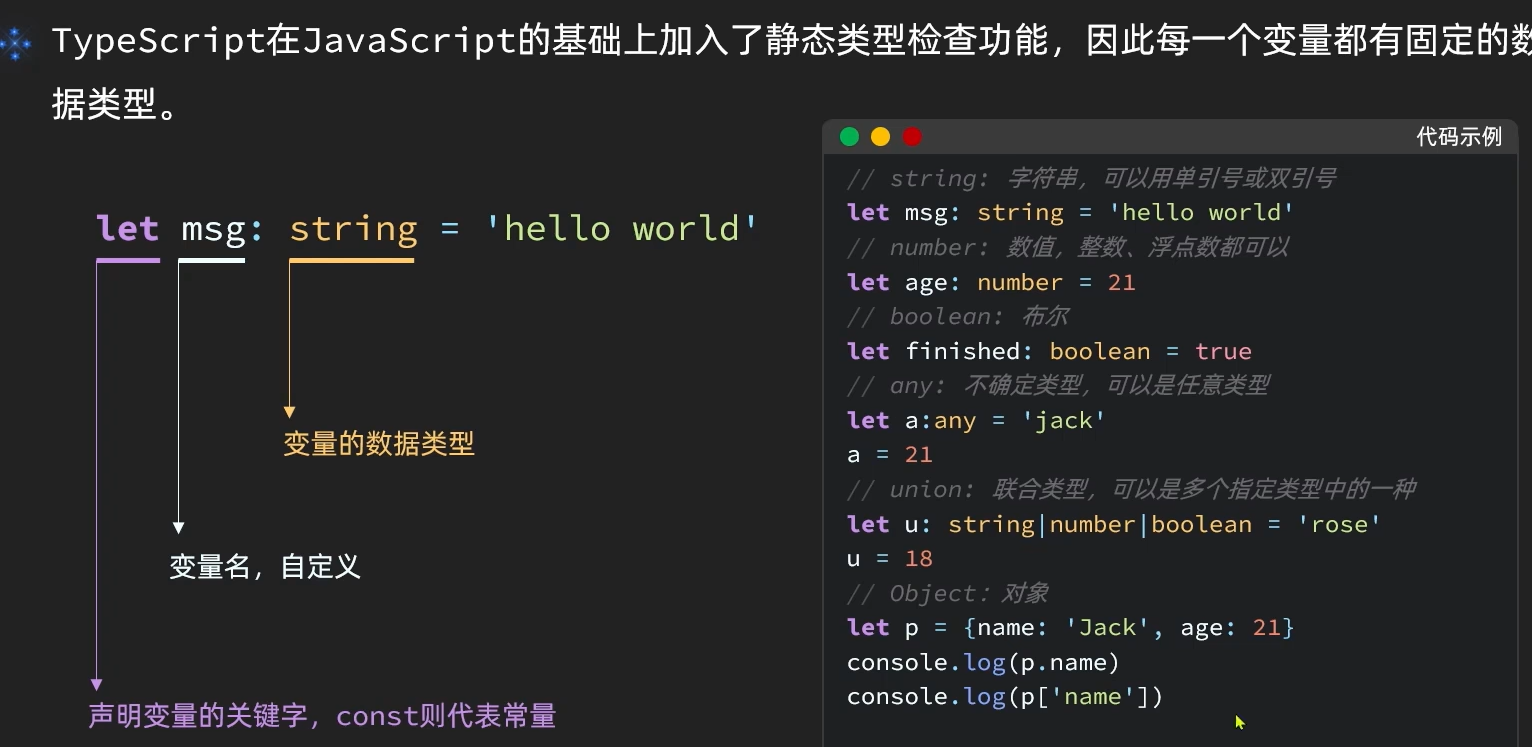Click the comment '// number: 数值' line
Screen dimensions: 1532x747
coord(1068,247)
